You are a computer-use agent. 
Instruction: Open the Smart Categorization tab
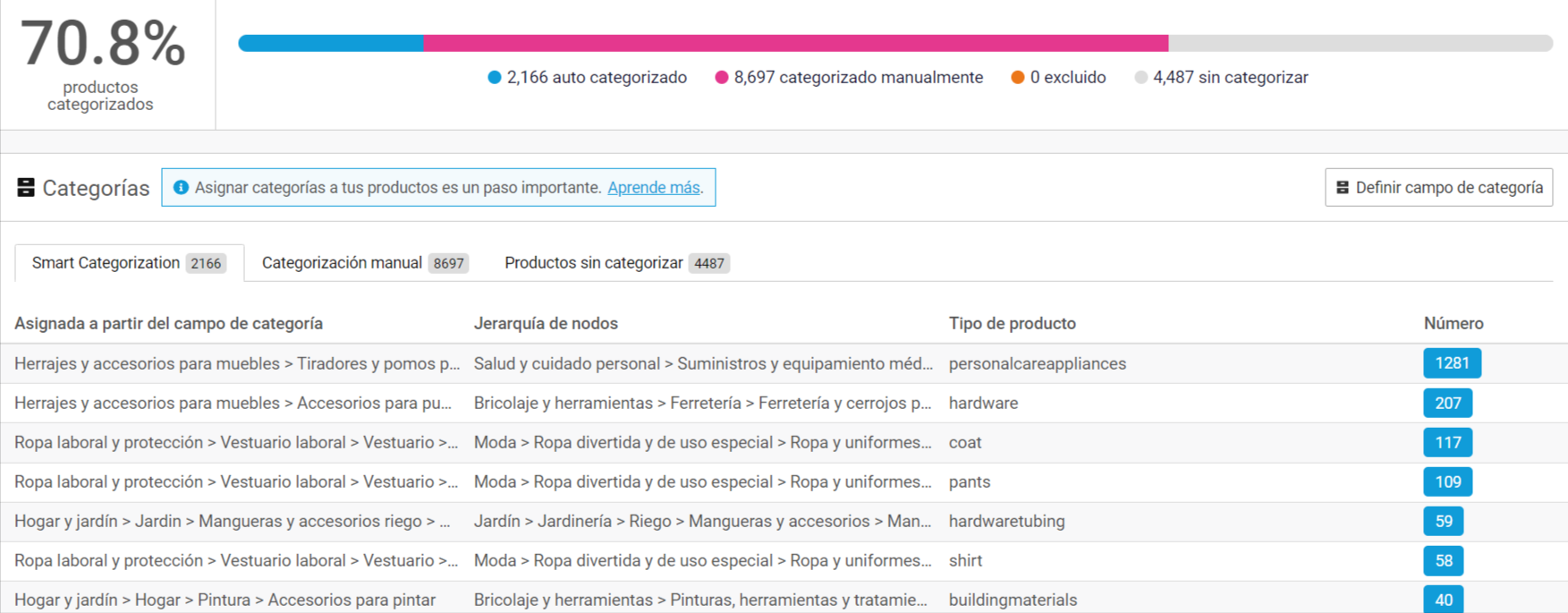pyautogui.click(x=129, y=263)
